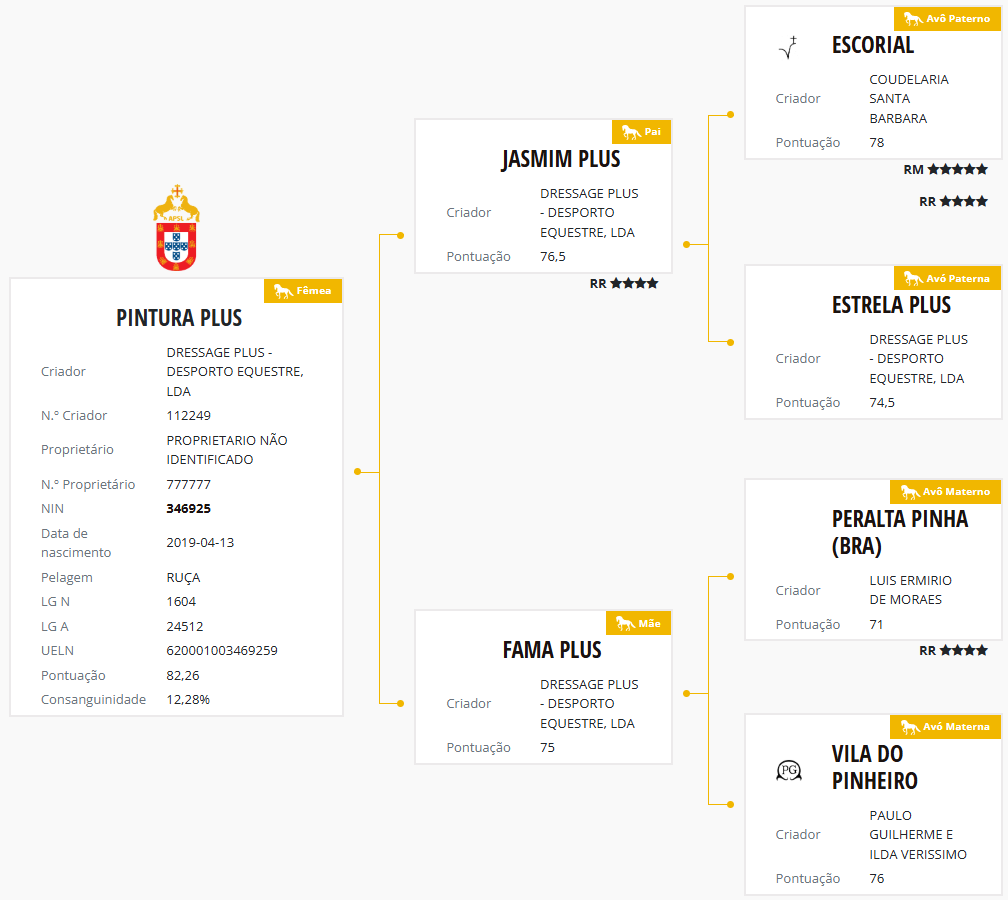Click the horse icon on the Mãe badge

(x=625, y=623)
